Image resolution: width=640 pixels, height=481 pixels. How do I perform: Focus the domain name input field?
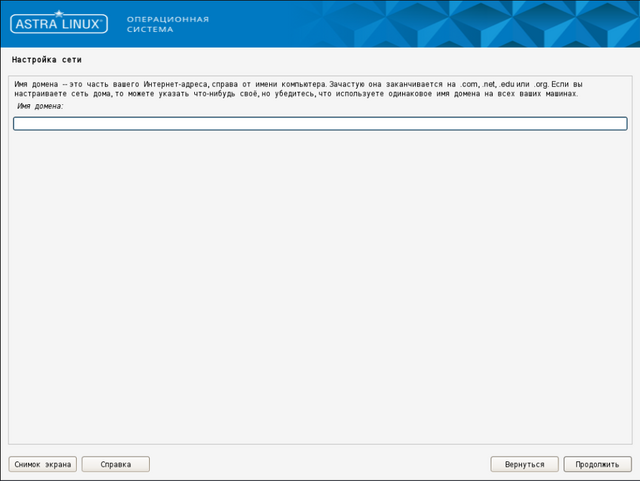tap(320, 124)
